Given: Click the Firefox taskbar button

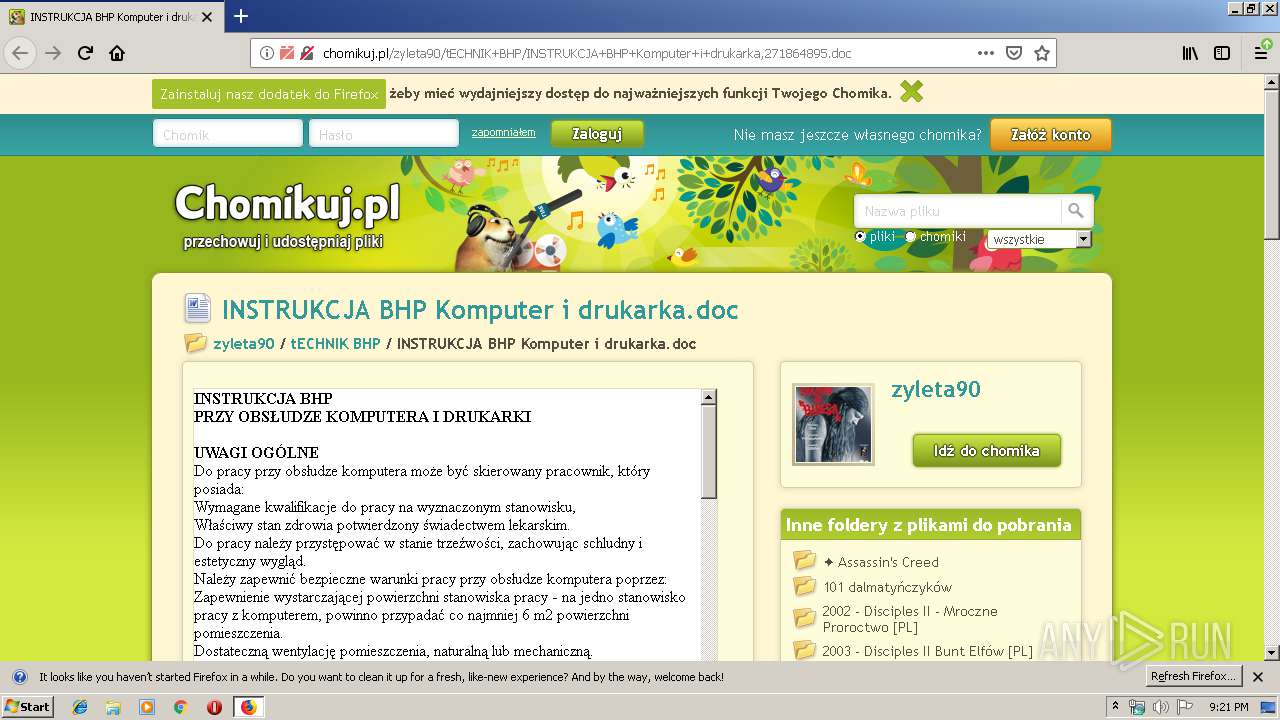Looking at the screenshot, I should pos(248,707).
